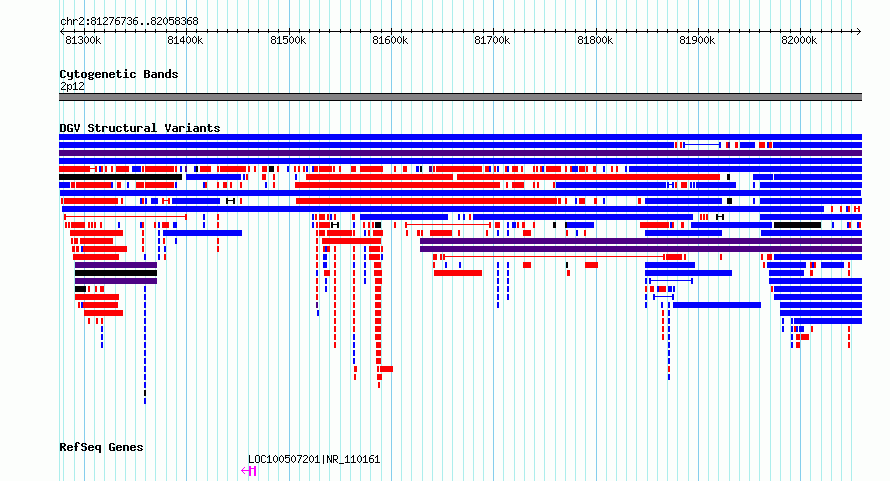This screenshot has height=481, width=890.
Task: Select the RefSeq Genes track title
Action: [x=101, y=447]
